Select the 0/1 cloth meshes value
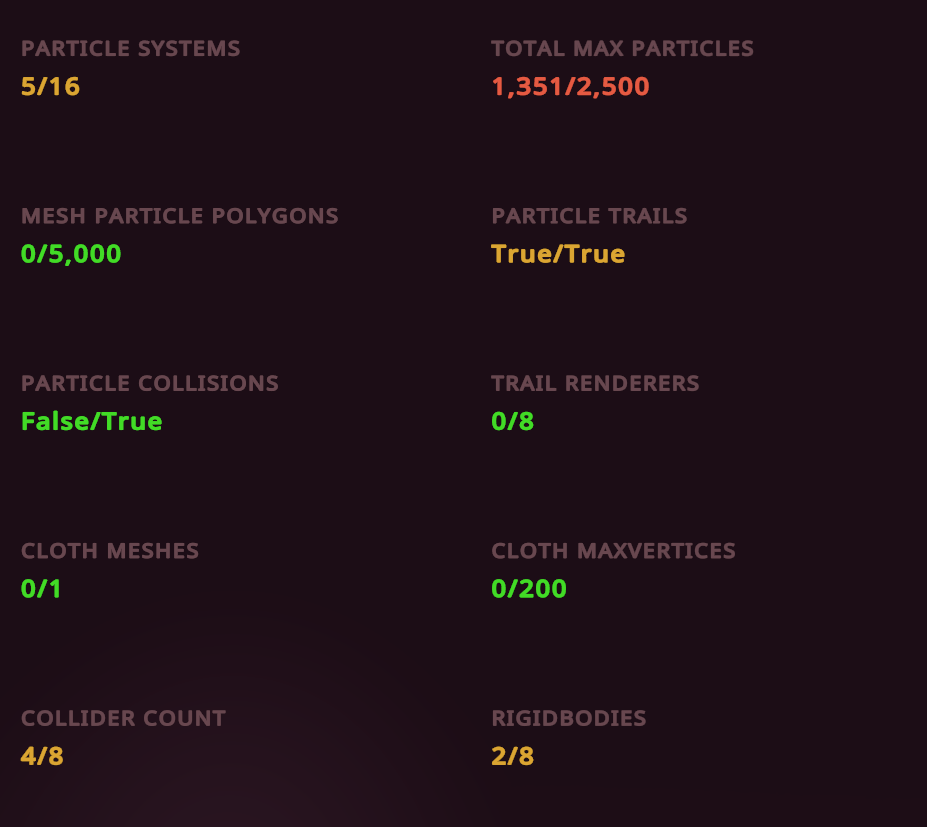The image size is (927, 827). coord(41,589)
